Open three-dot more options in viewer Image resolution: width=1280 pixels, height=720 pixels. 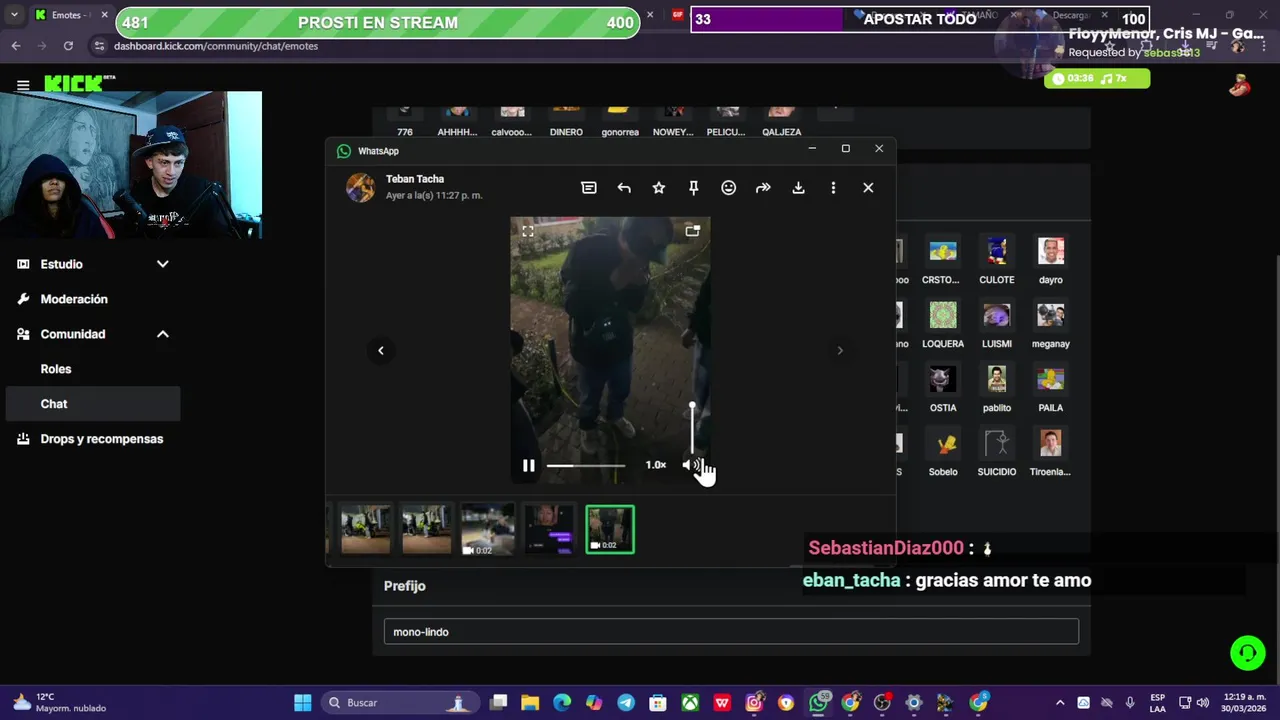(833, 188)
